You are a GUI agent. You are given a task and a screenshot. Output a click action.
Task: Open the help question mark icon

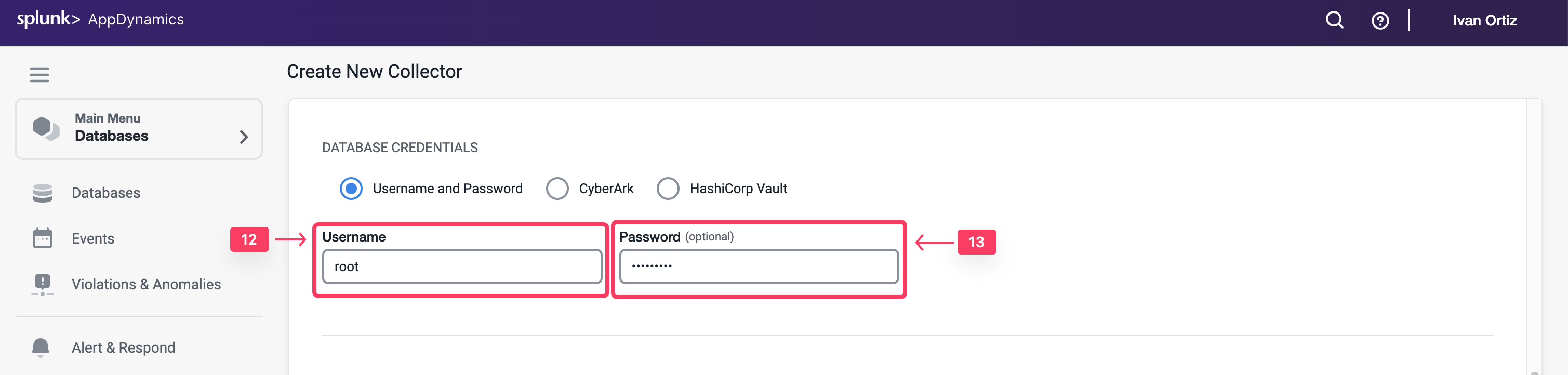pos(1380,21)
